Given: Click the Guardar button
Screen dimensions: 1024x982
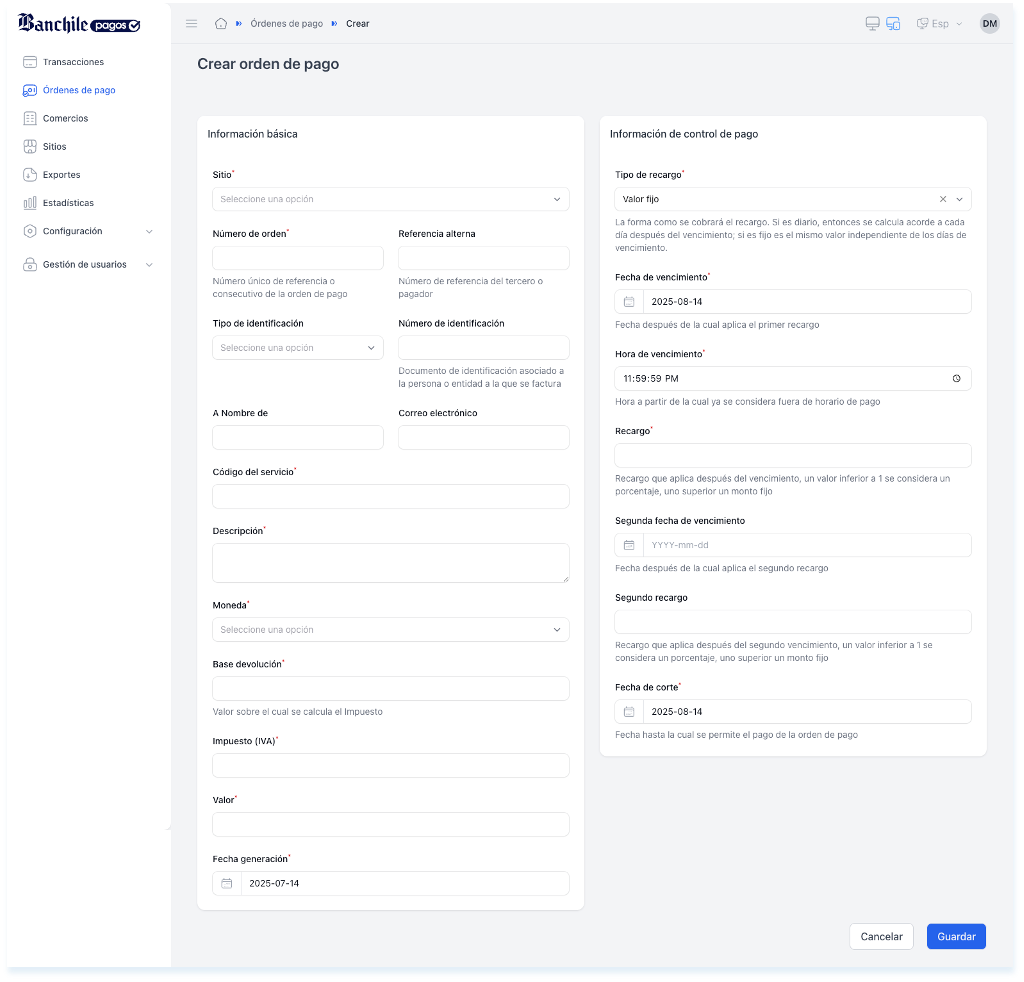Looking at the screenshot, I should [x=956, y=936].
